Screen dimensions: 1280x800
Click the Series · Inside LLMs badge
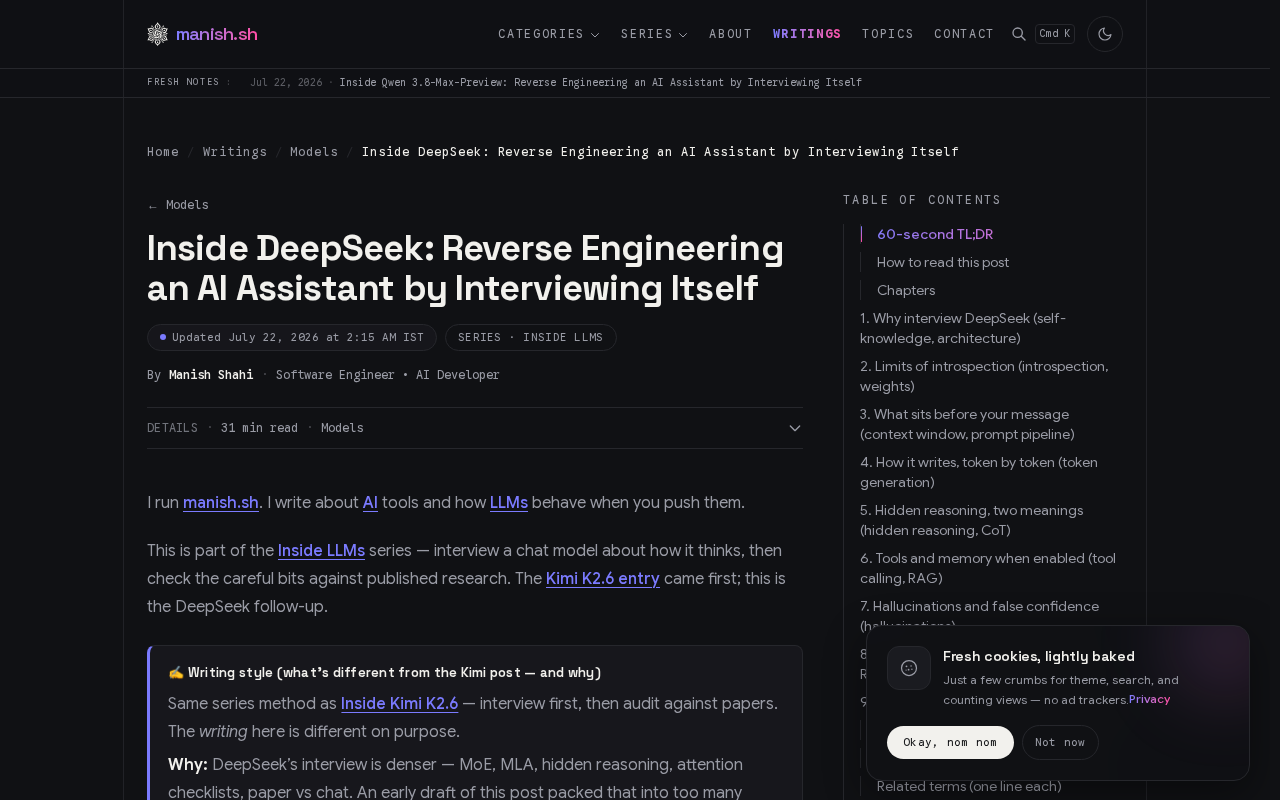(531, 338)
